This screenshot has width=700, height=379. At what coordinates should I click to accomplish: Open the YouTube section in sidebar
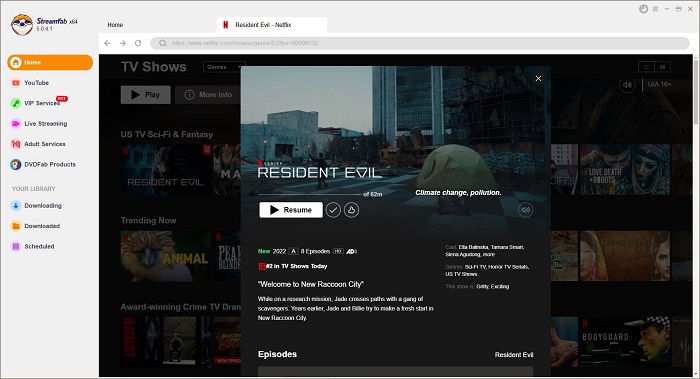click(30, 83)
